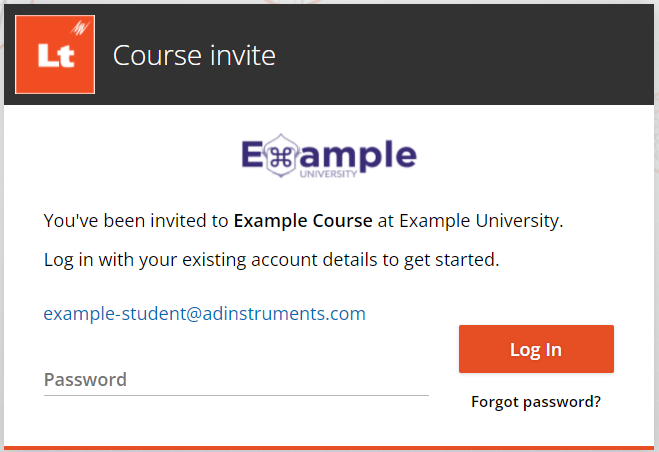
Task: Click the 'You've been invited to' text
Action: point(136,221)
